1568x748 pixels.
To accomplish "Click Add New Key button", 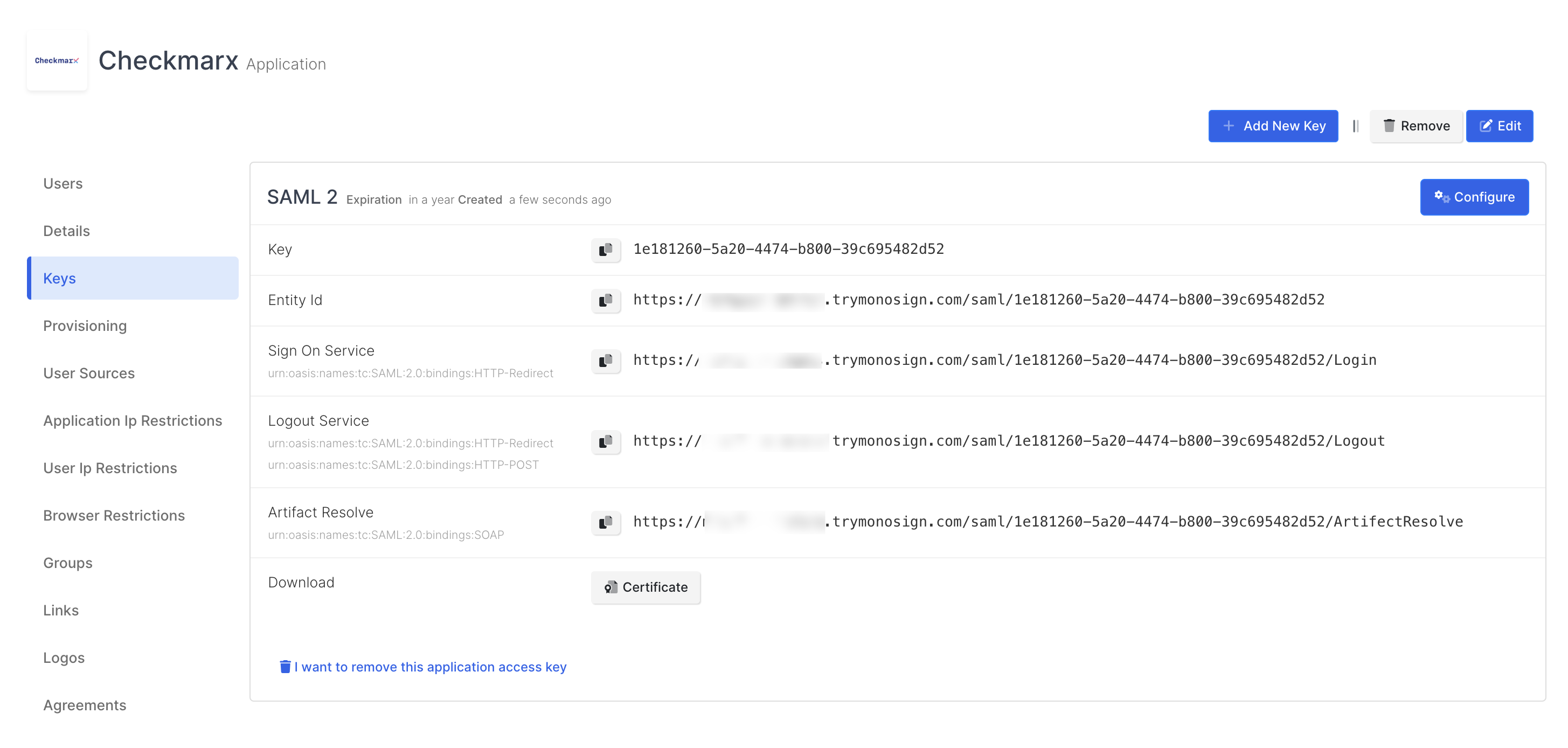I will pos(1273,126).
